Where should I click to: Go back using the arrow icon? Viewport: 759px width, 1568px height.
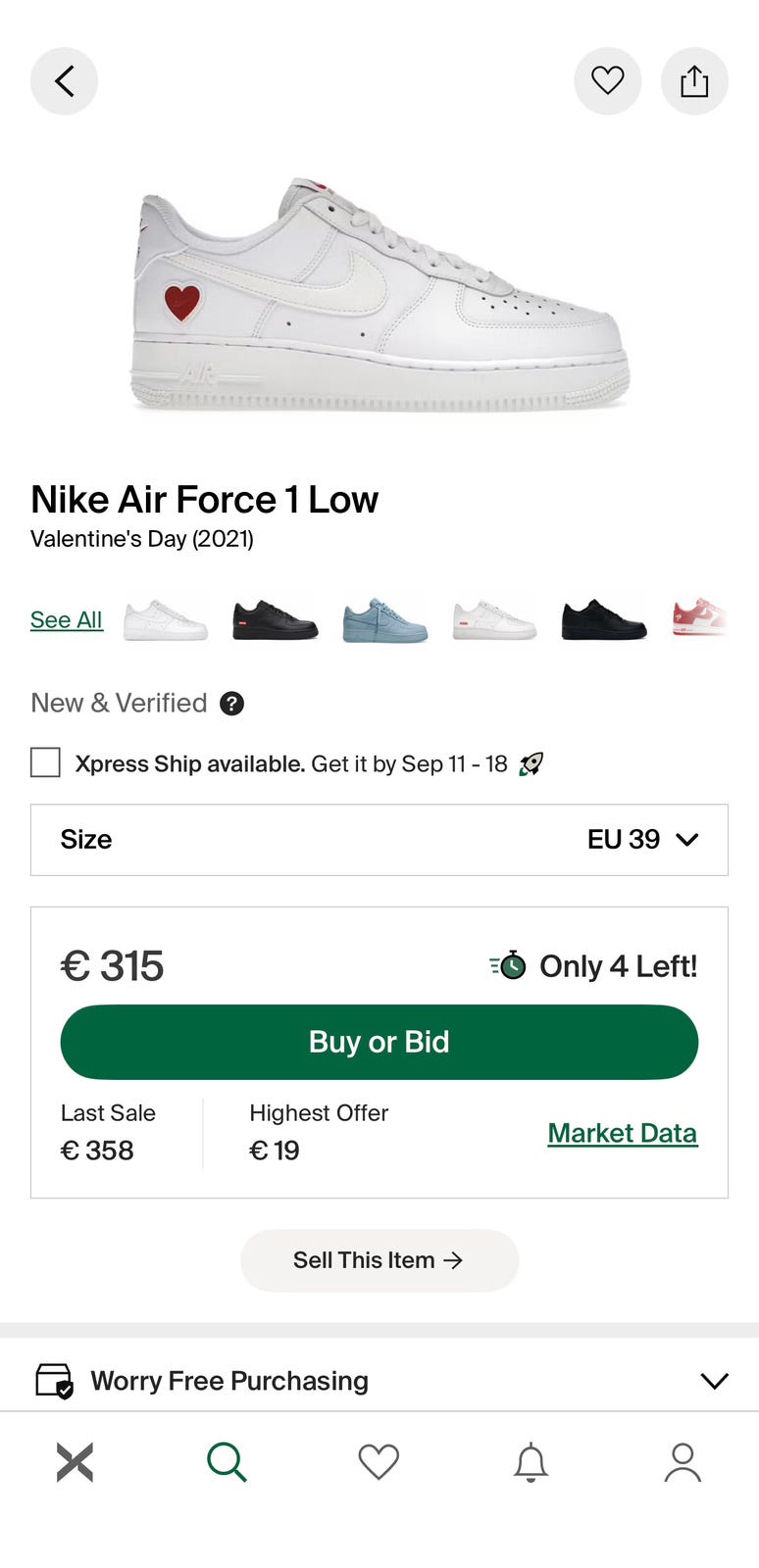[x=64, y=81]
